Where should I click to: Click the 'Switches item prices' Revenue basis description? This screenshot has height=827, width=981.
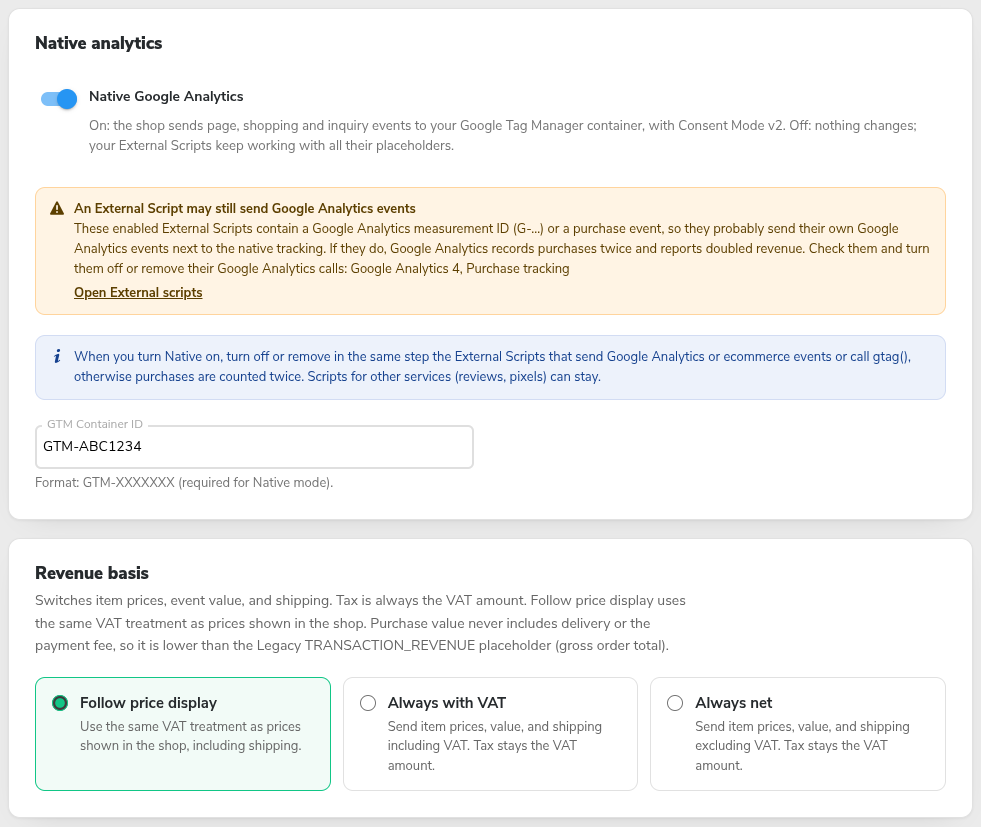click(360, 623)
